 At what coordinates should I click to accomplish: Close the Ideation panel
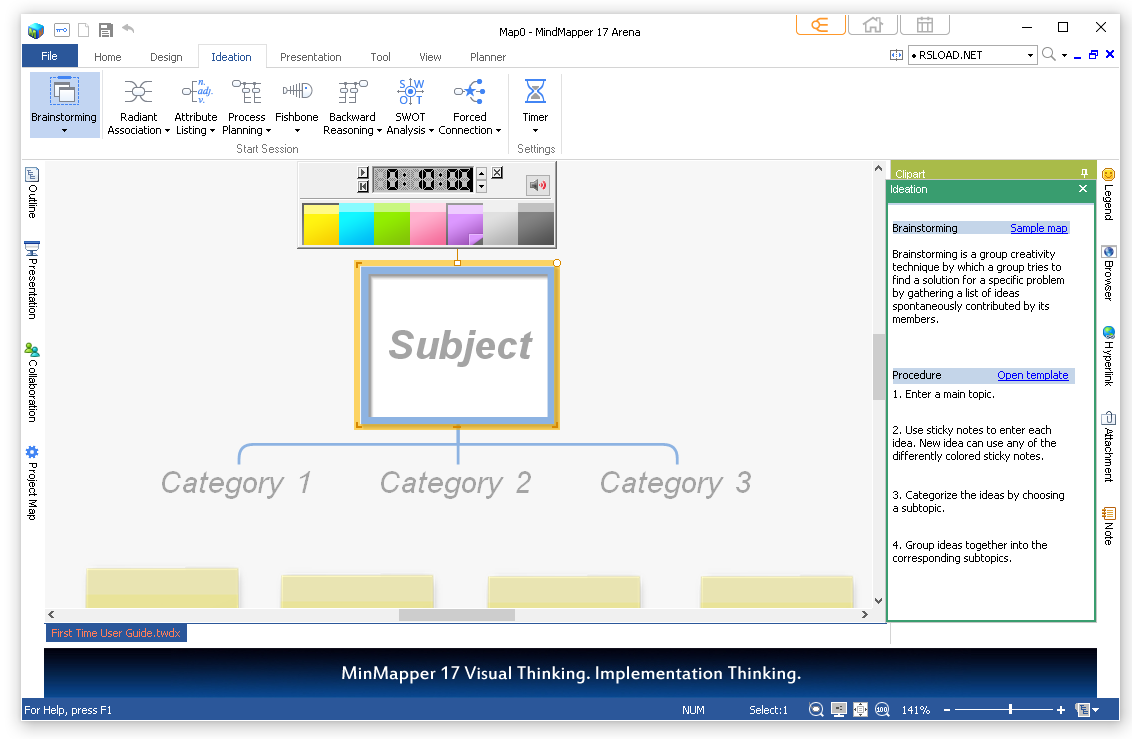point(1083,189)
